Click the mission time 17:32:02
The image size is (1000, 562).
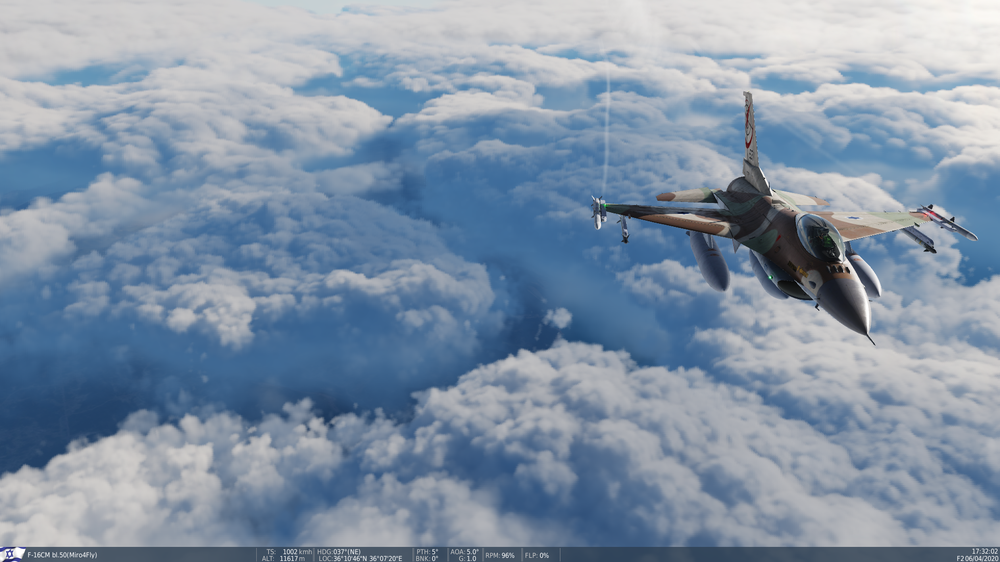[x=985, y=551]
